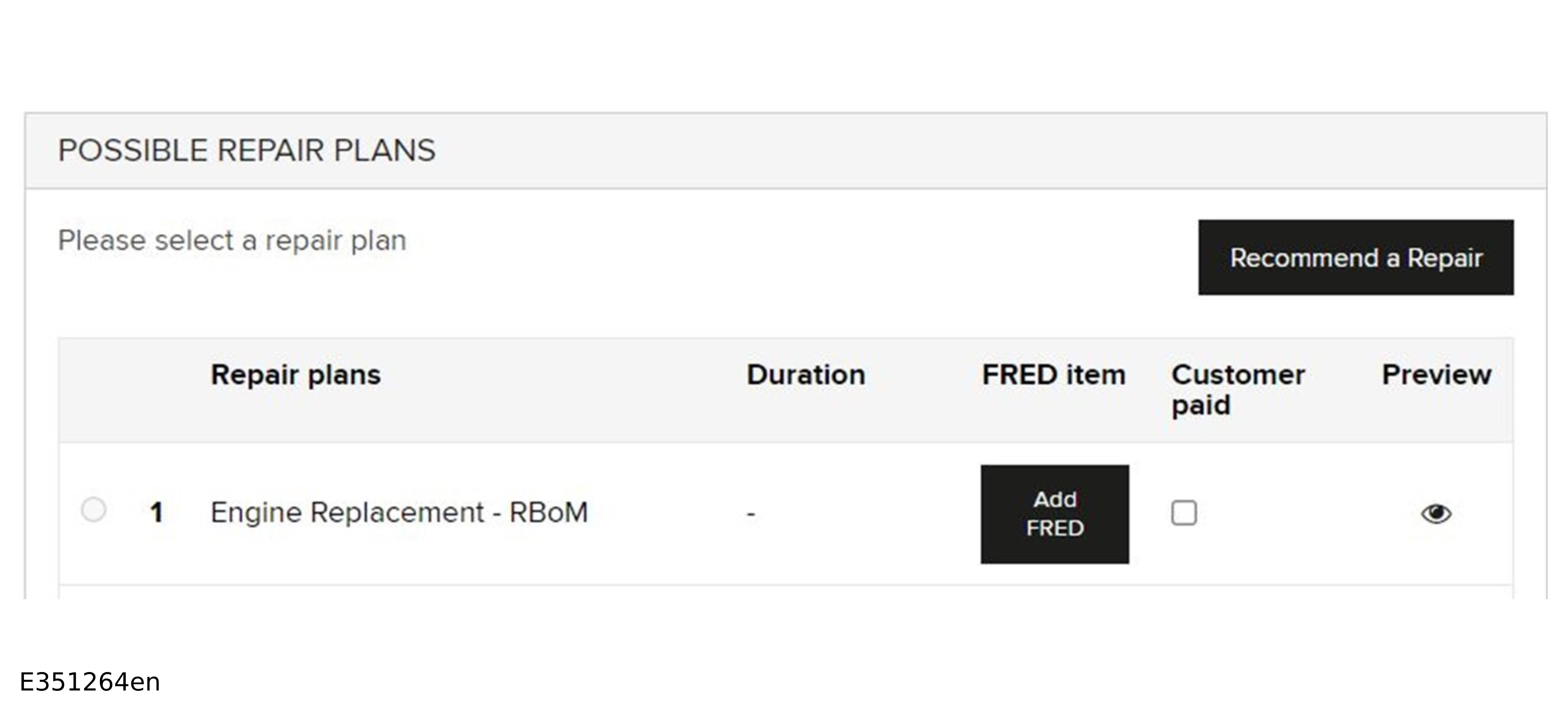
Task: Preview the Engine Replacement repair plan
Action: point(1436,514)
